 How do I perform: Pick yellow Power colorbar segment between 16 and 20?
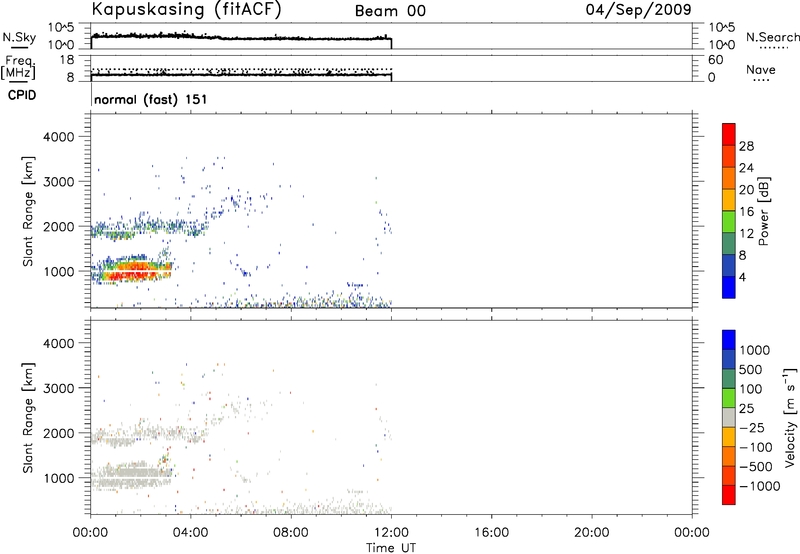(729, 199)
